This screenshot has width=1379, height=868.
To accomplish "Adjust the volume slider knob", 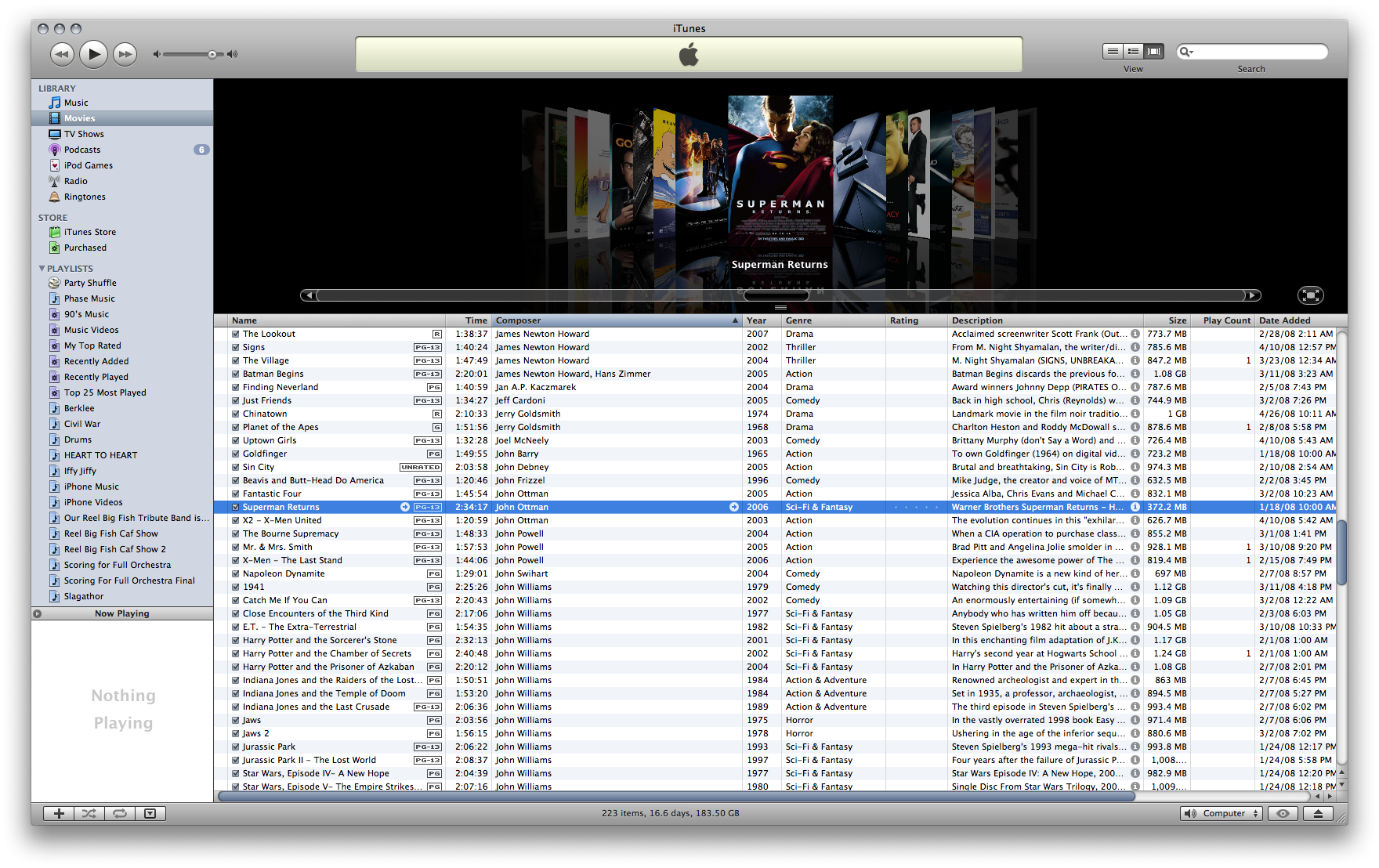I will [212, 54].
